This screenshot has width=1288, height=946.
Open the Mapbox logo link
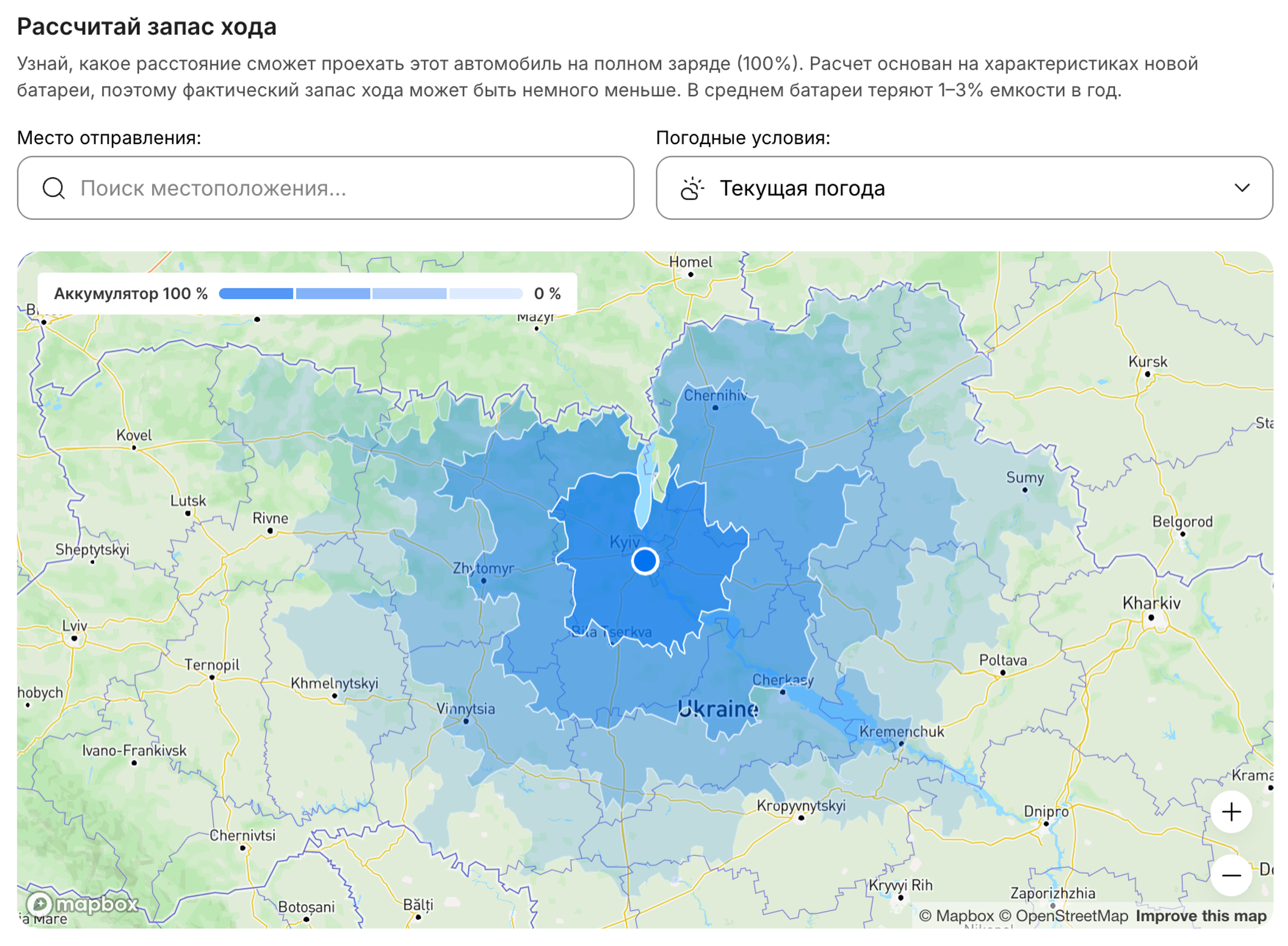83,904
